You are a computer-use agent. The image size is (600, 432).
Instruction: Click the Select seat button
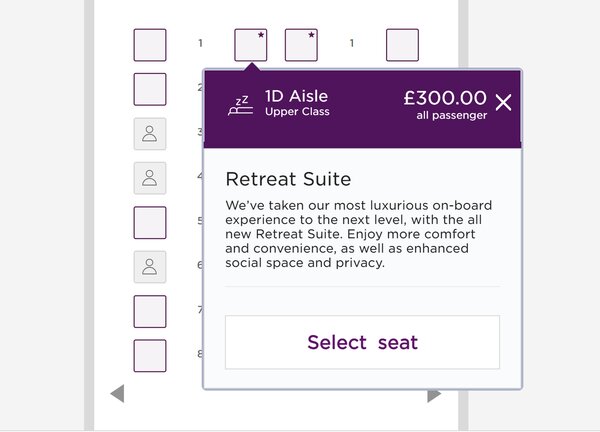362,342
